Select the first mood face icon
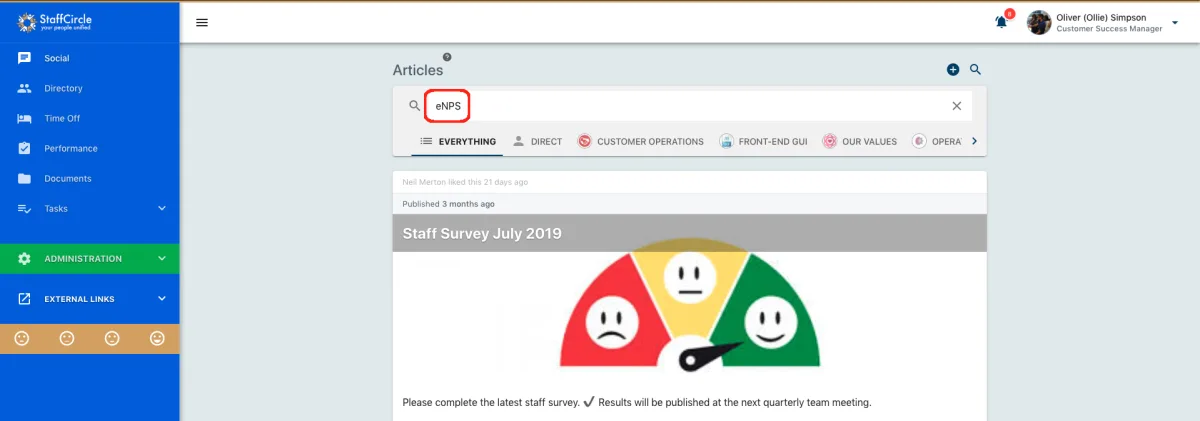 [22, 338]
